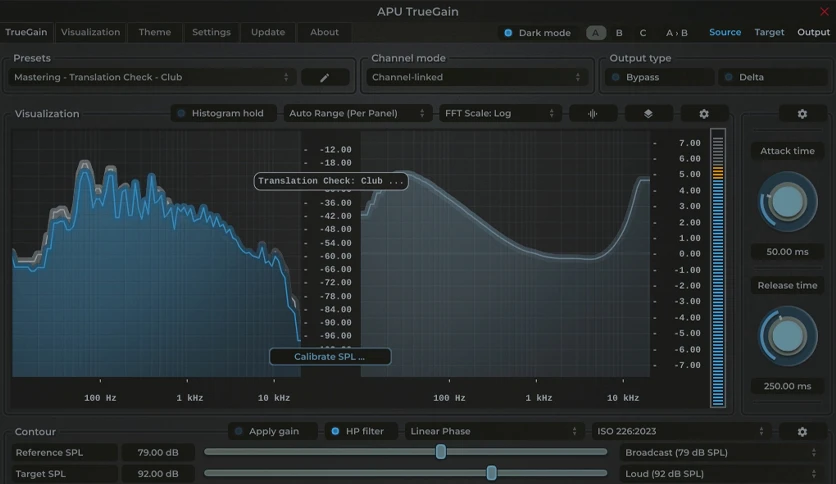Enable Delta output type
The height and width of the screenshot is (484, 836).
pyautogui.click(x=773, y=77)
